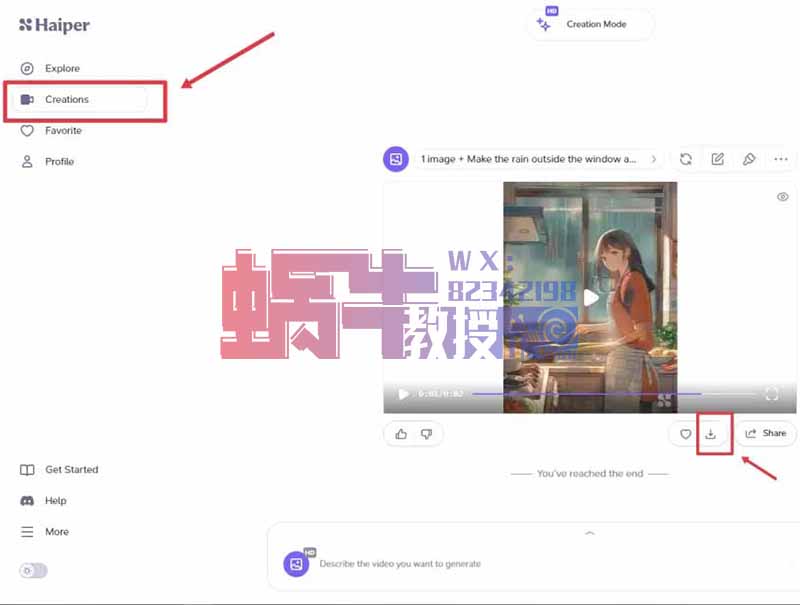Expand the prompt text with chevron arrow
The height and width of the screenshot is (605, 800).
[654, 159]
